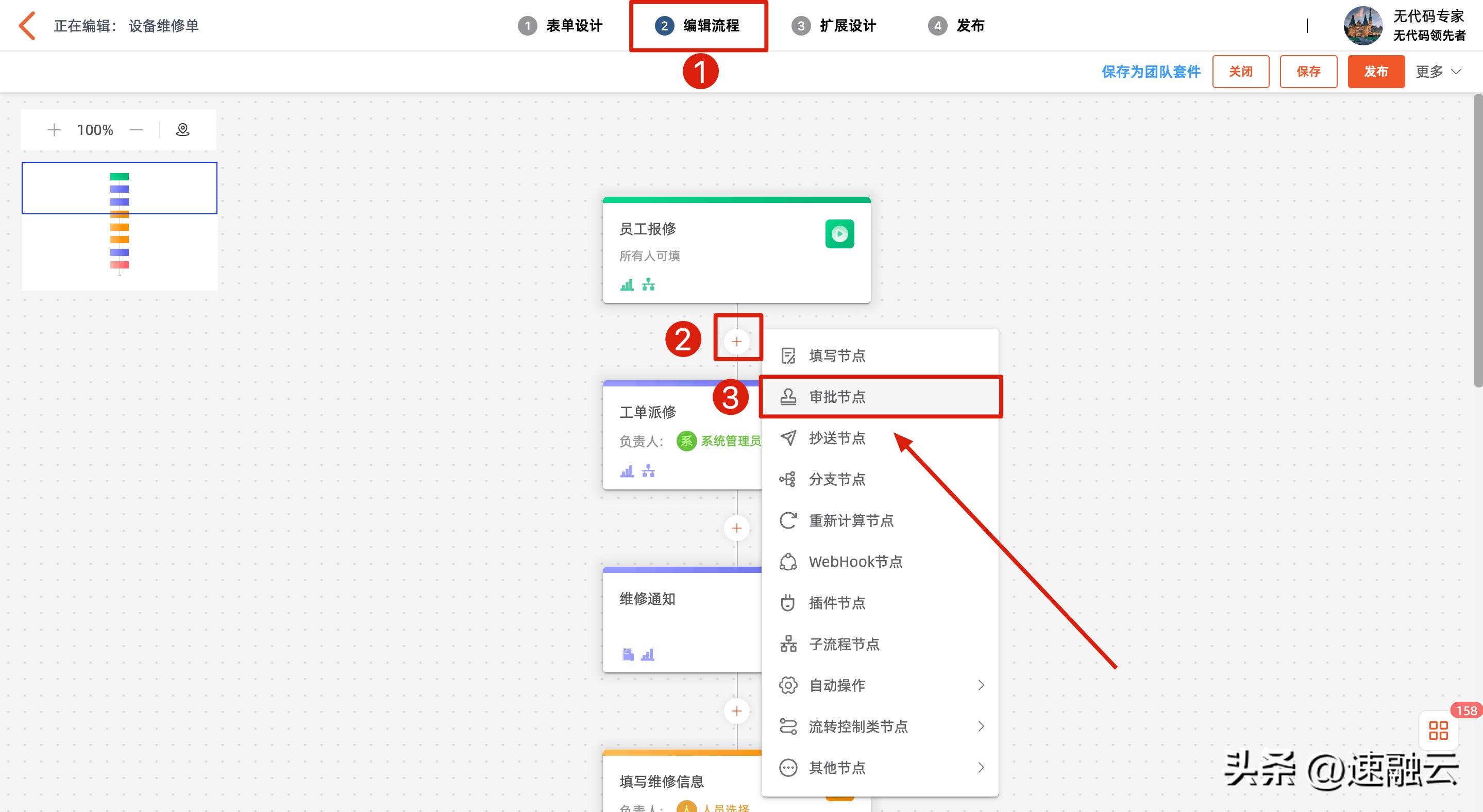Viewport: 1483px width, 812px height.
Task: Click the org-structure icon on 工单派修 node
Action: click(x=648, y=471)
